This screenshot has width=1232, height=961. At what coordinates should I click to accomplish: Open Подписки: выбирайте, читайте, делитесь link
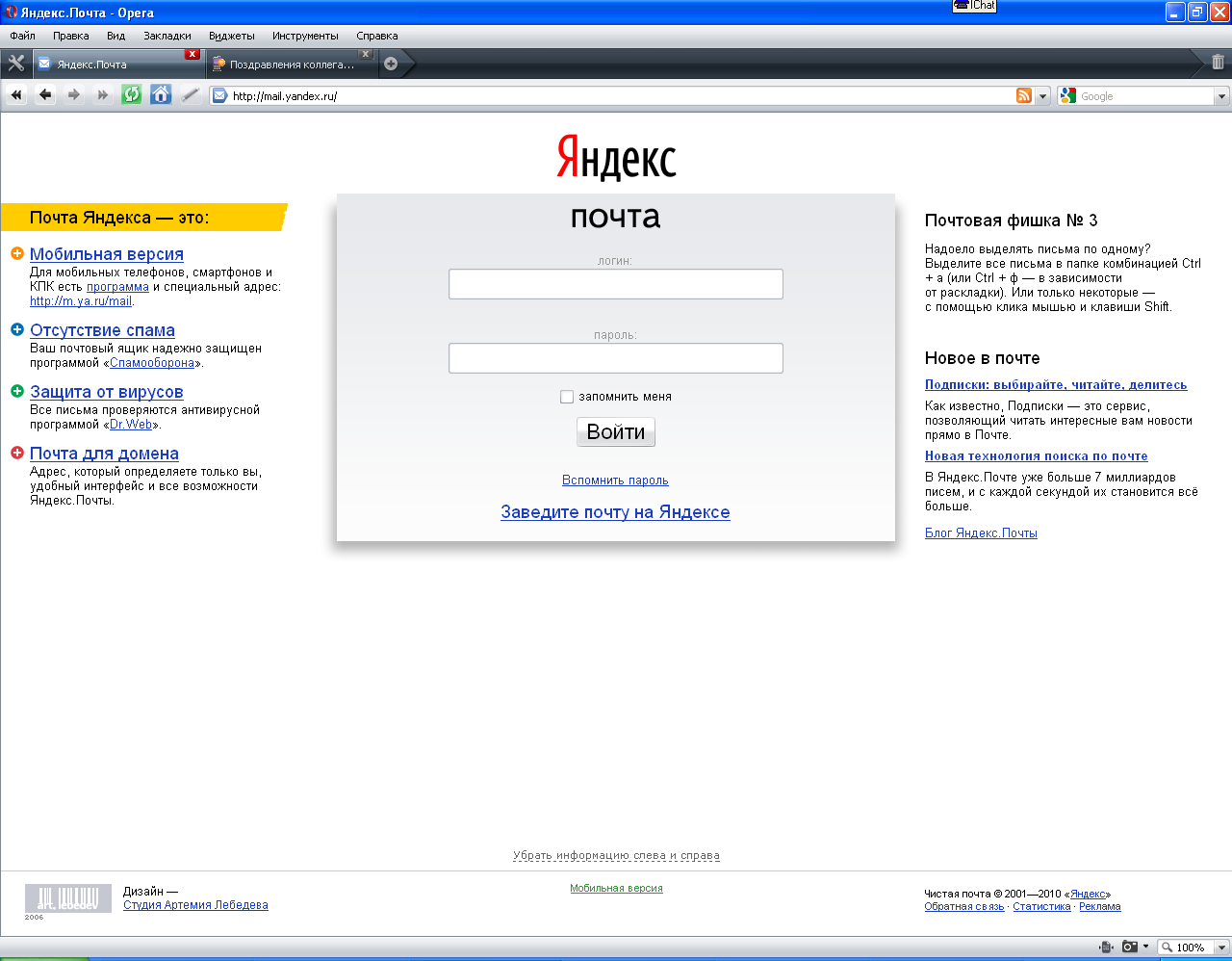pyautogui.click(x=1056, y=385)
